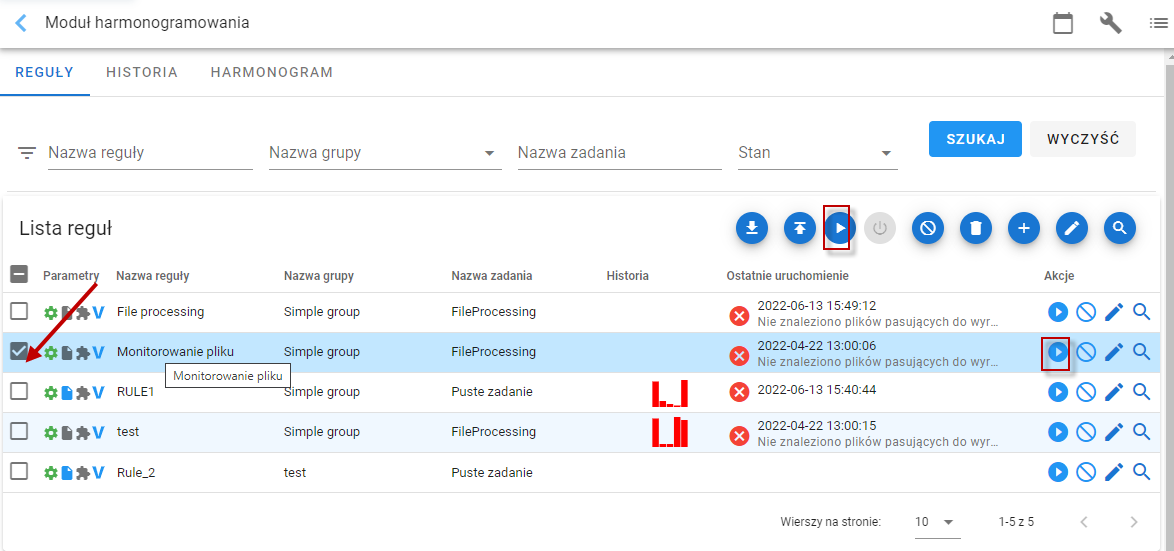Click the SZUKAJ button
This screenshot has height=551, width=1174.
tap(975, 139)
